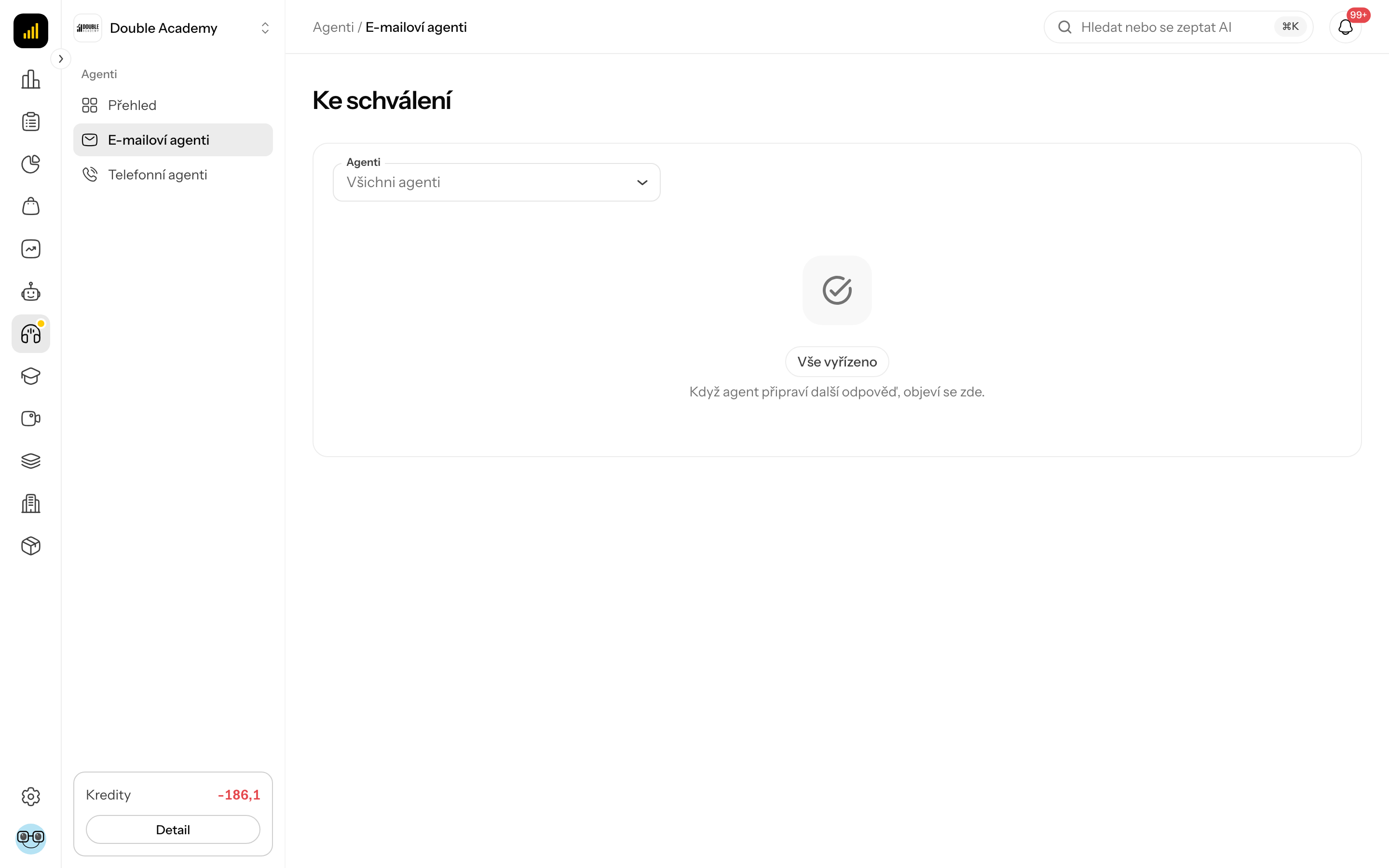
Task: Open the shopping bag icon
Action: [30, 206]
